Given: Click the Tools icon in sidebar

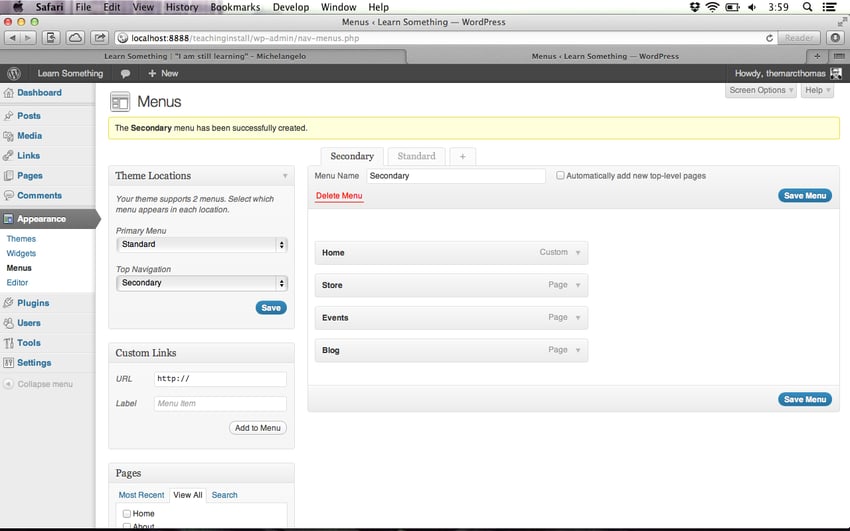Looking at the screenshot, I should tap(8, 343).
